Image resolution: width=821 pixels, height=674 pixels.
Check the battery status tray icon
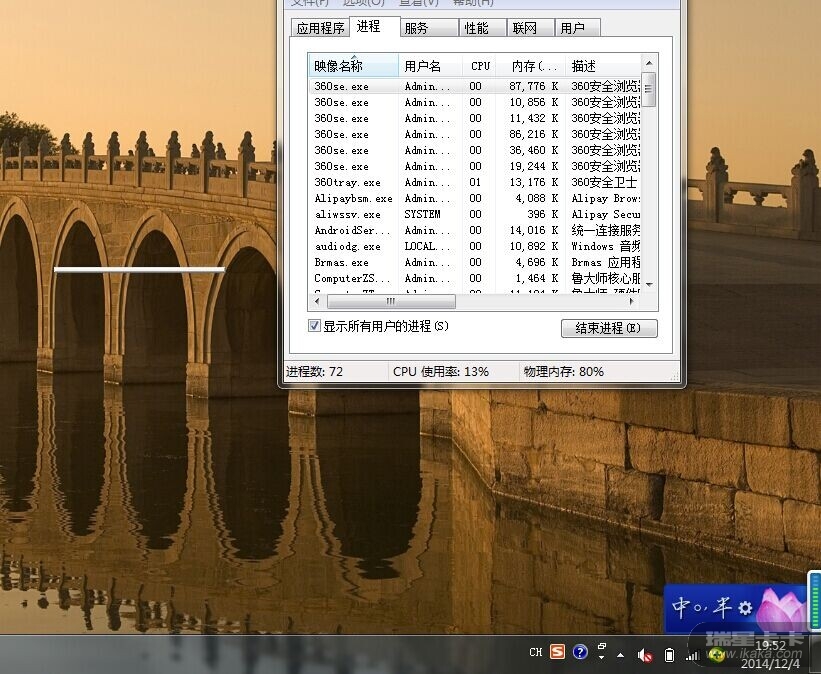click(669, 655)
